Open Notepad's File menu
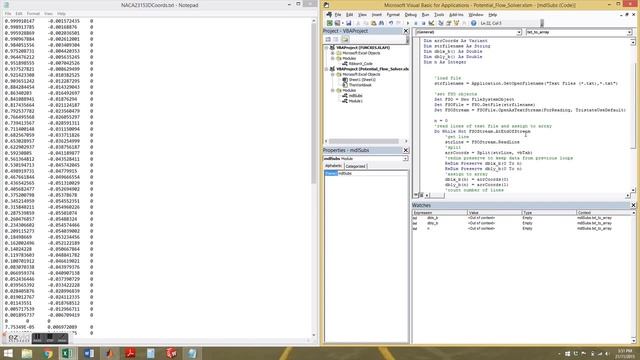 pyautogui.click(x=8, y=13)
